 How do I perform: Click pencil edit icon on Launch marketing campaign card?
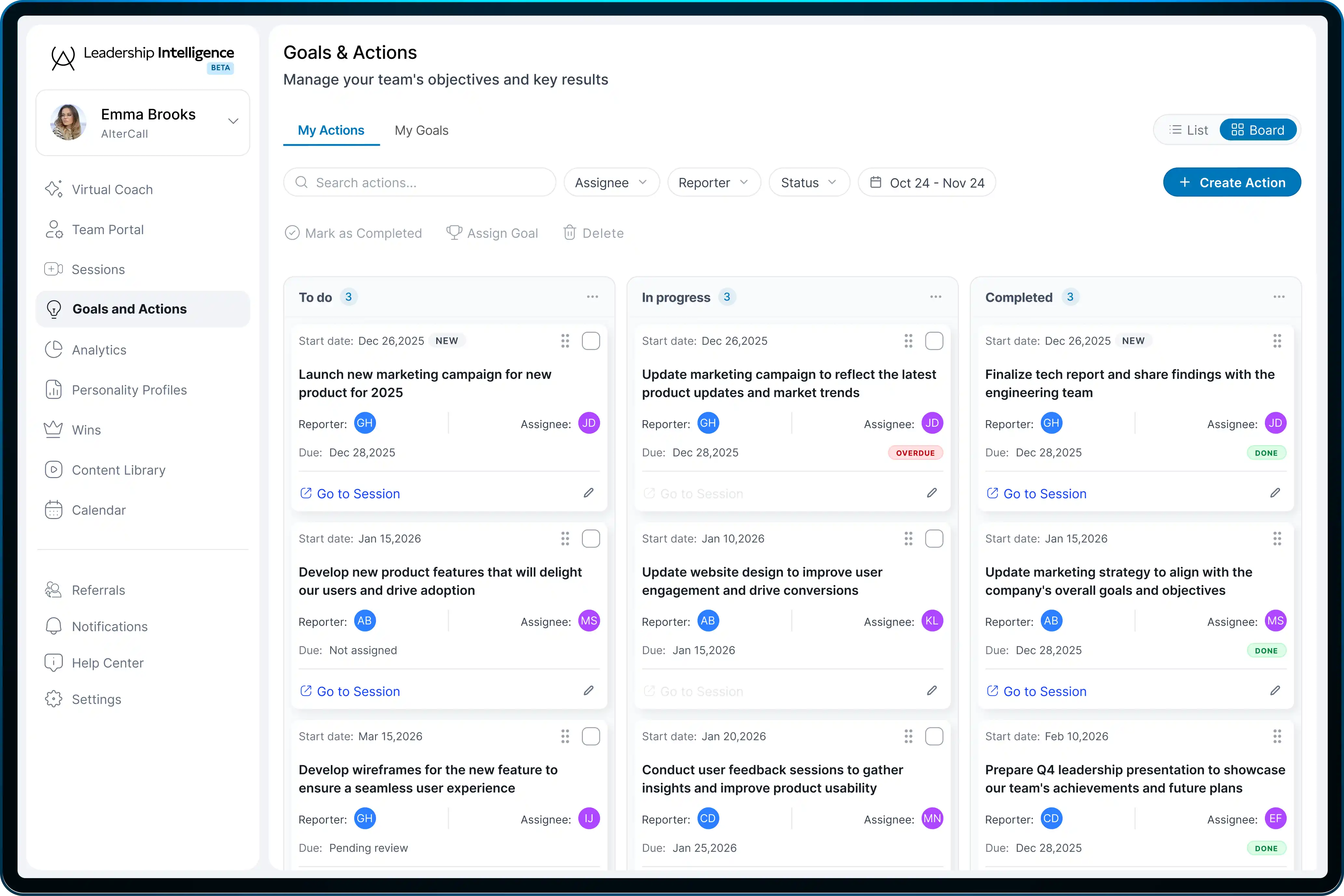(589, 493)
